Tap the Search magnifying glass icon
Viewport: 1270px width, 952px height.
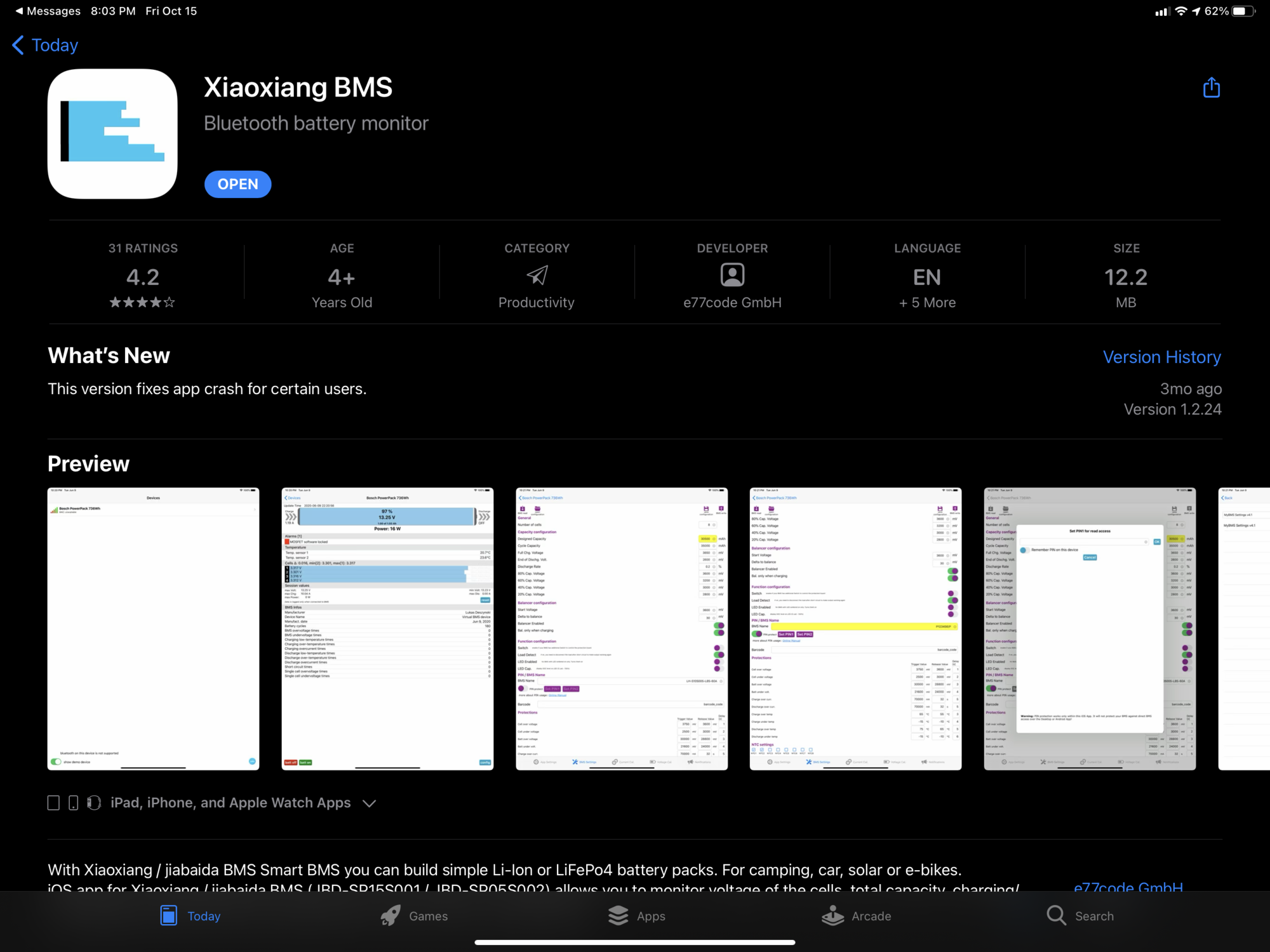point(1056,915)
